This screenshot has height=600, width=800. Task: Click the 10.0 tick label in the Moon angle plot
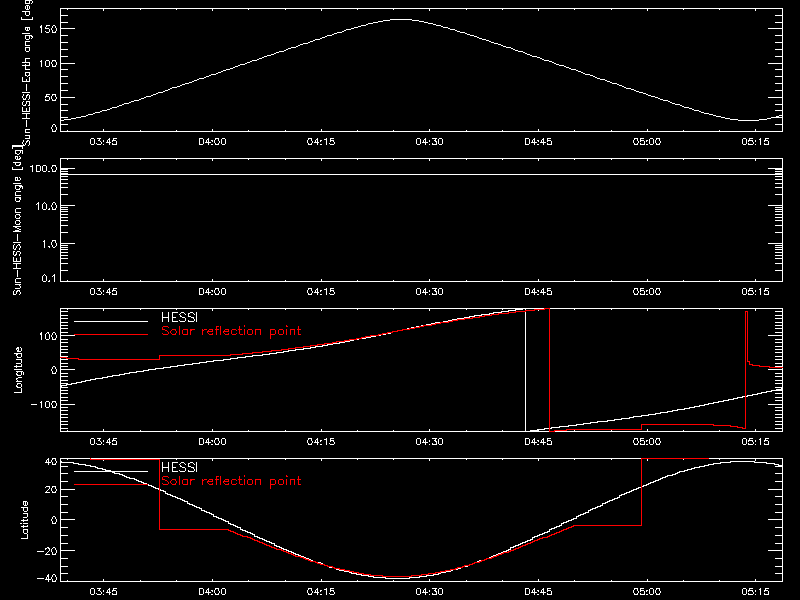46,206
